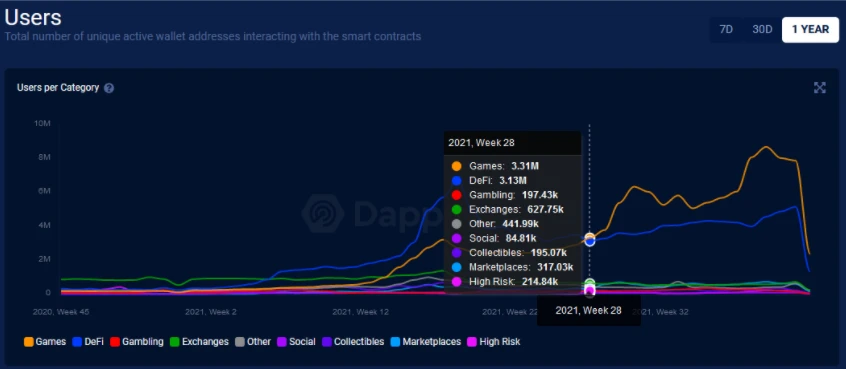Click the Exchanges 627.75k tooltip row
The width and height of the screenshot is (846, 369).
[x=512, y=209]
